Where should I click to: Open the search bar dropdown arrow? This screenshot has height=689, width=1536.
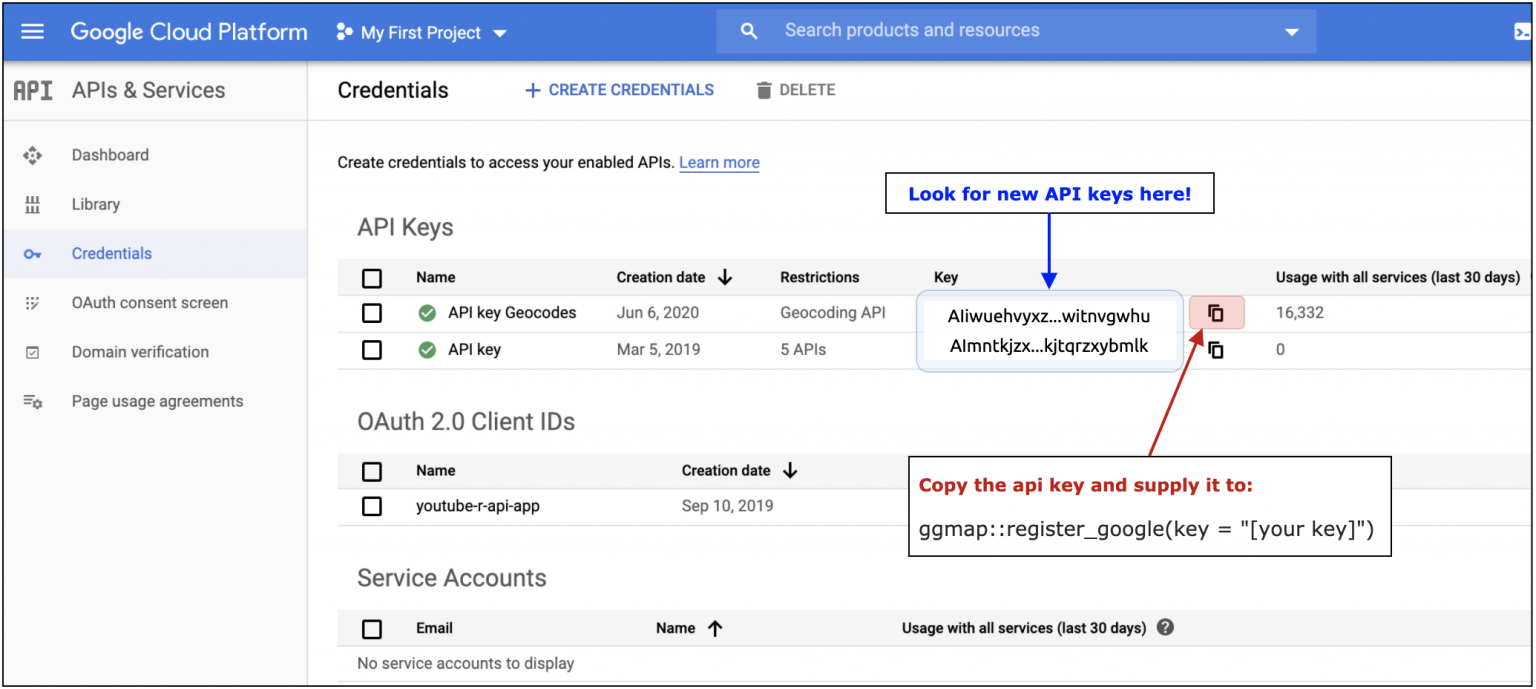coord(1290,30)
